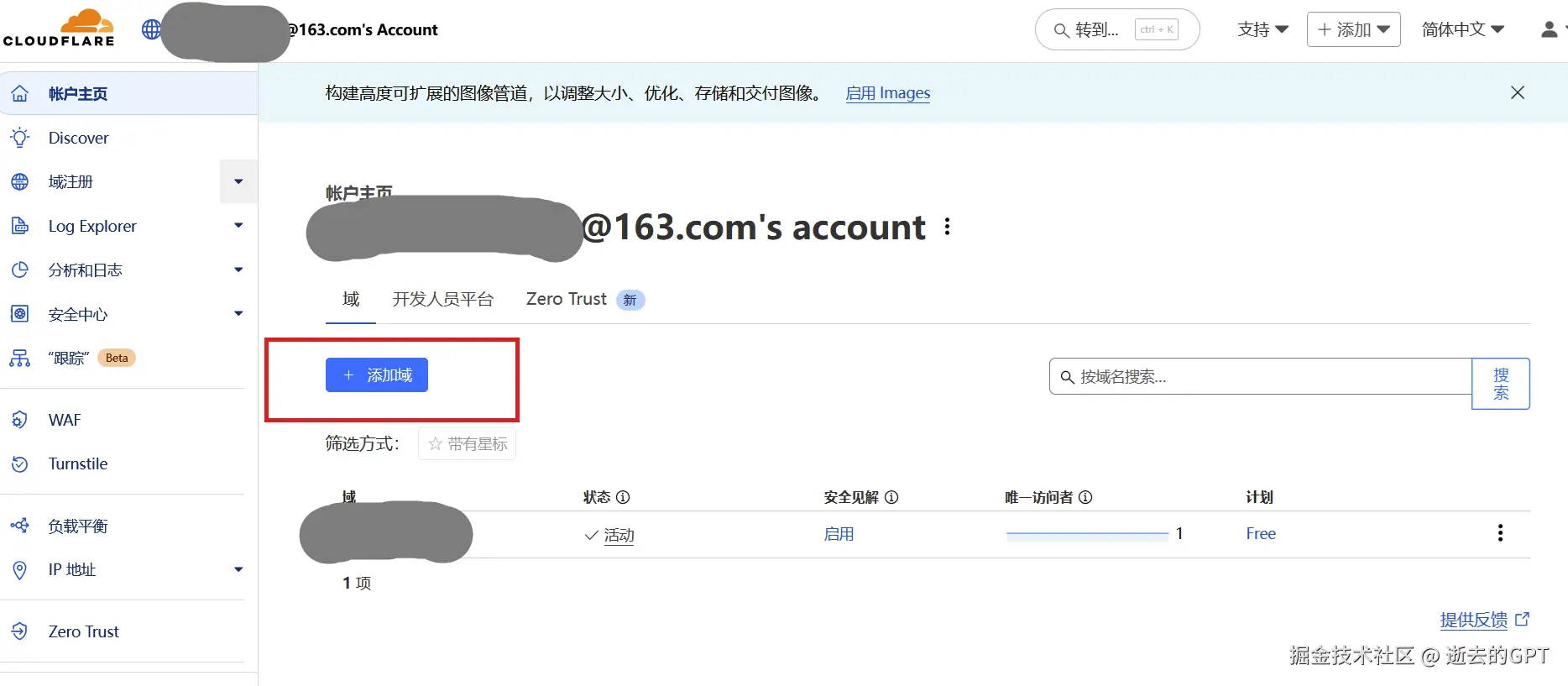This screenshot has height=686, width=1568.
Task: Open the domain row's three-dot actions menu
Action: point(1500,533)
